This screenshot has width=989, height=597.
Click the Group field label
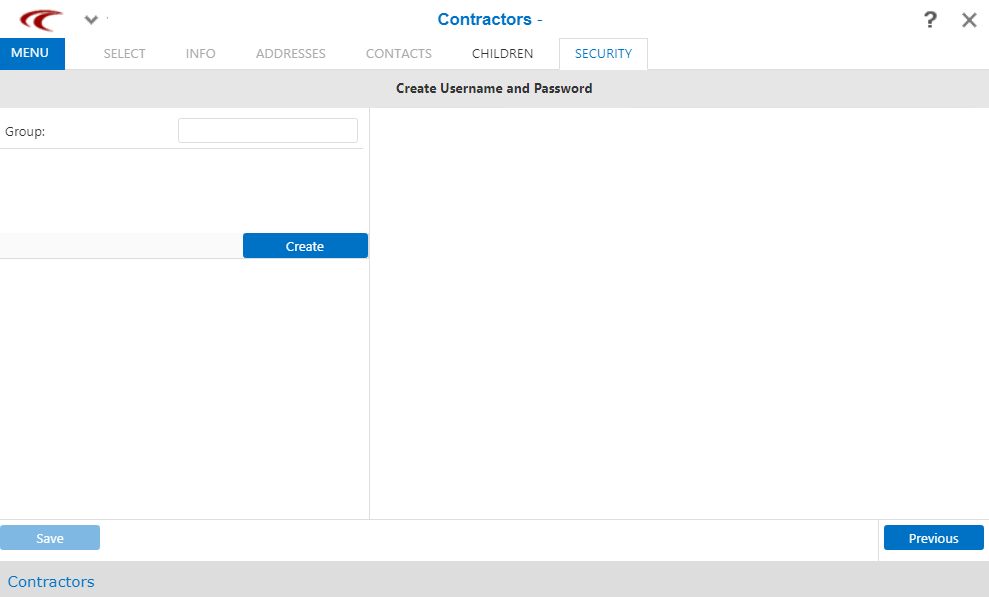25,131
